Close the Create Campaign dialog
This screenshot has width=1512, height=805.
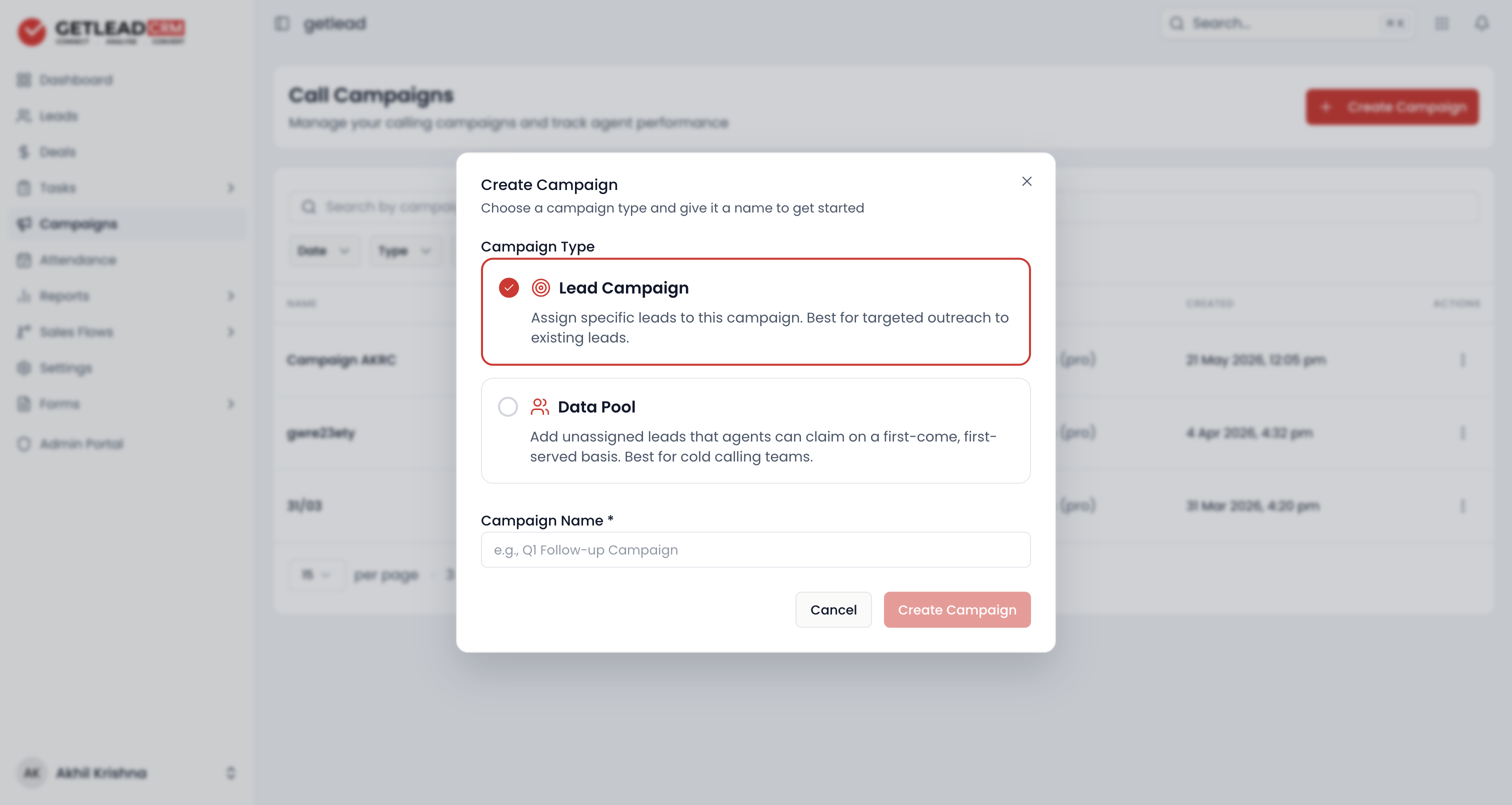coord(1026,181)
